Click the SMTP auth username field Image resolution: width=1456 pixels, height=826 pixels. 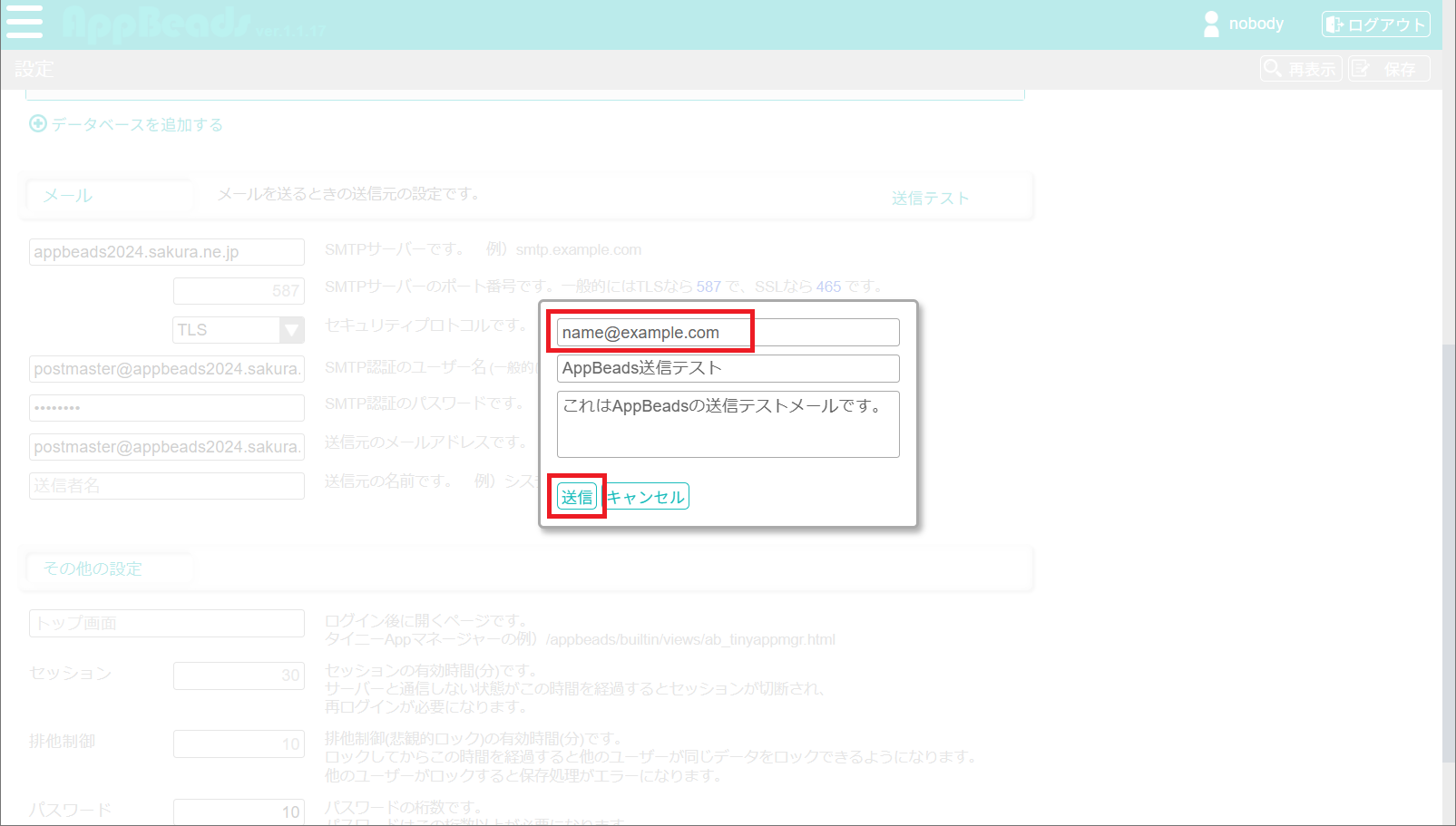pyautogui.click(x=167, y=369)
